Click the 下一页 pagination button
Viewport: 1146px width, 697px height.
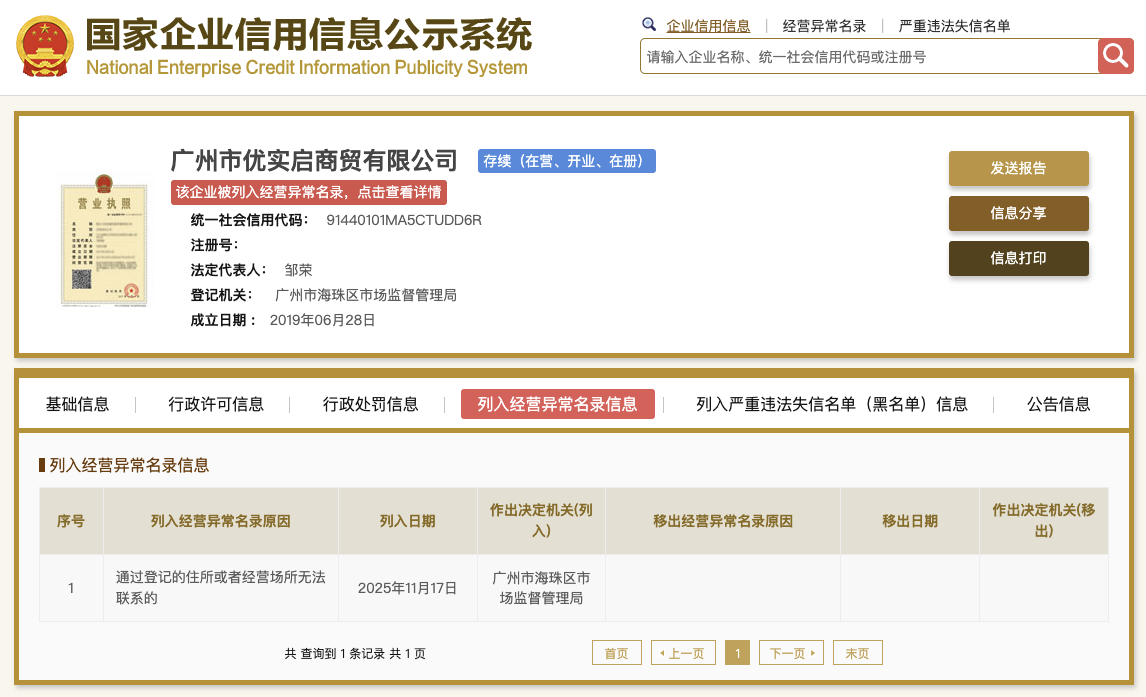(x=791, y=652)
